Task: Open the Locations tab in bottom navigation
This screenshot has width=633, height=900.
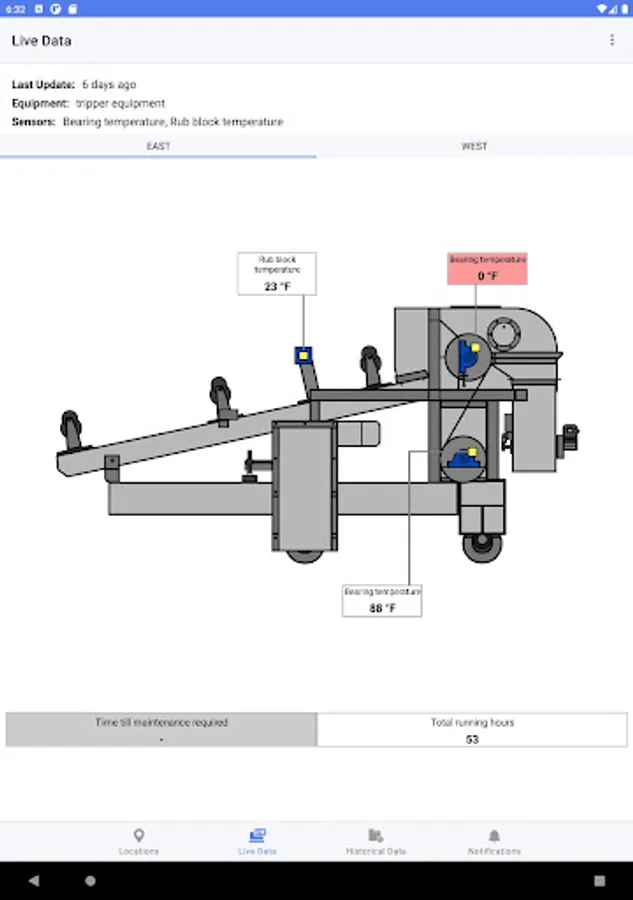Action: [138, 841]
